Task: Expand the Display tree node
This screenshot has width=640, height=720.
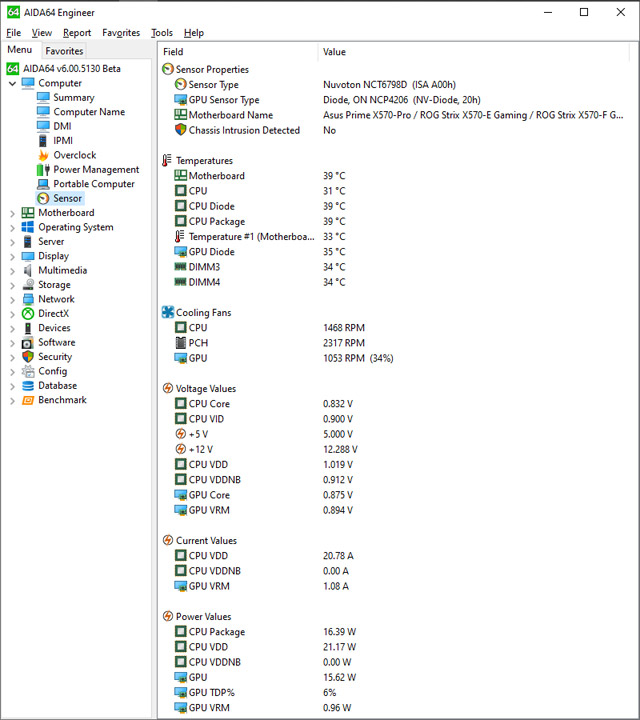Action: (12, 256)
